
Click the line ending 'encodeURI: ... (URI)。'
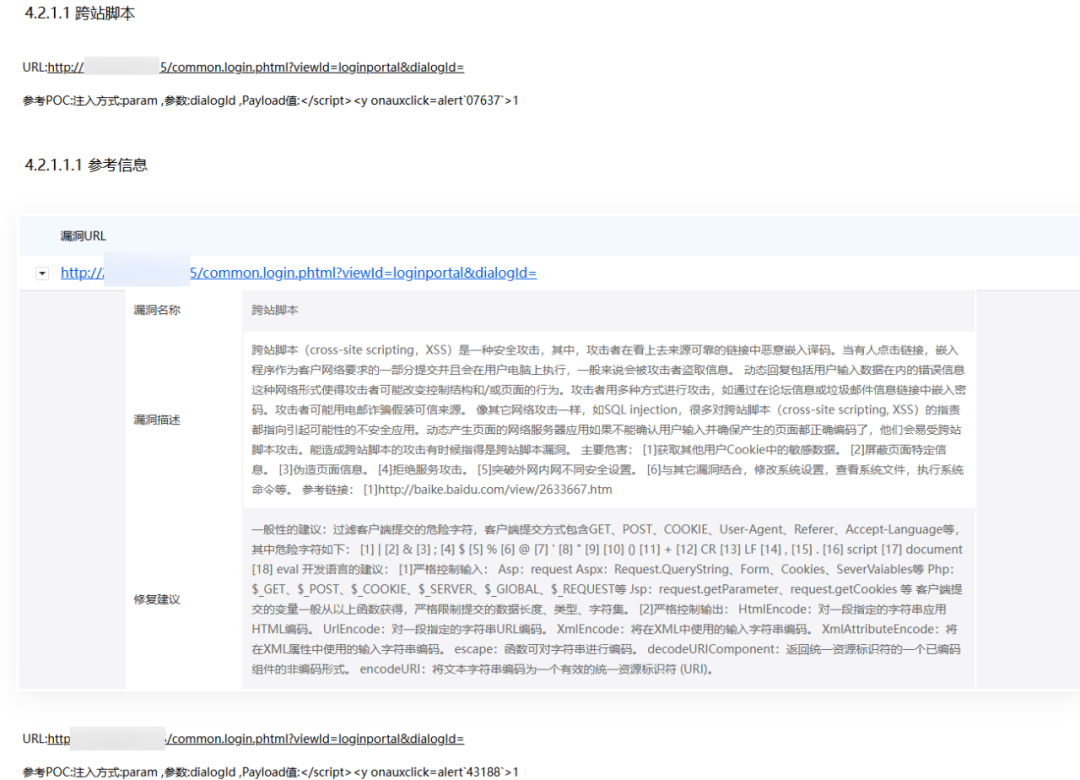pos(483,669)
